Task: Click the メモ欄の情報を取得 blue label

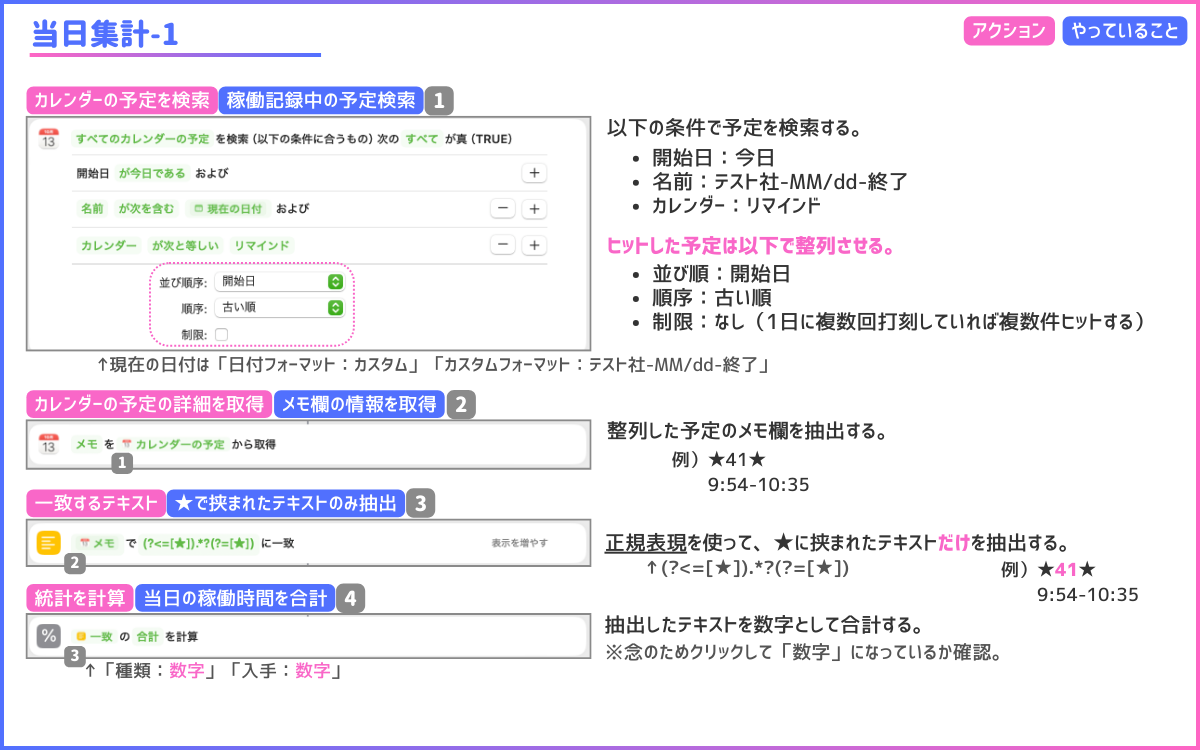Action: (x=359, y=404)
